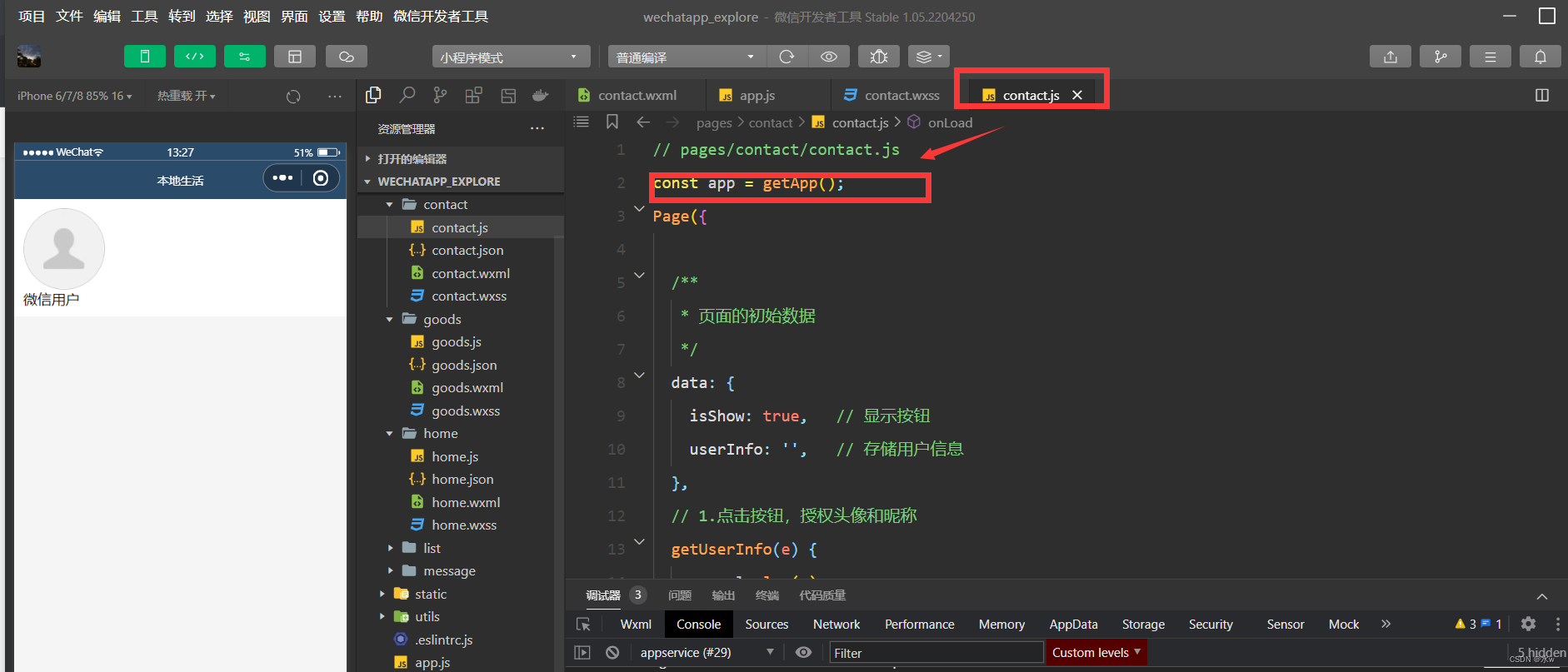Open the cloud development button
This screenshot has width=1568, height=672.
[x=347, y=57]
